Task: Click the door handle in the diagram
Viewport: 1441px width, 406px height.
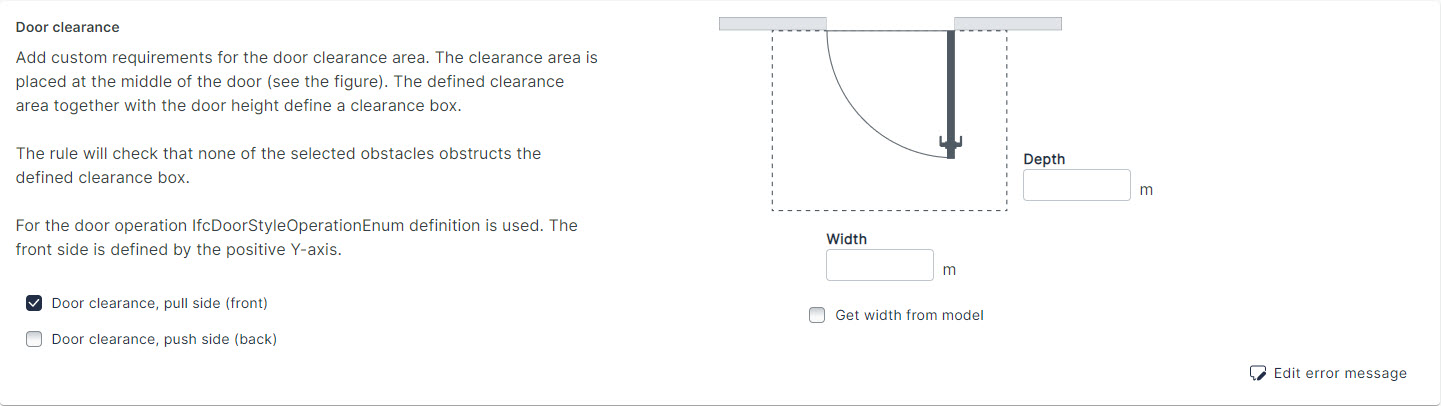Action: (x=950, y=146)
